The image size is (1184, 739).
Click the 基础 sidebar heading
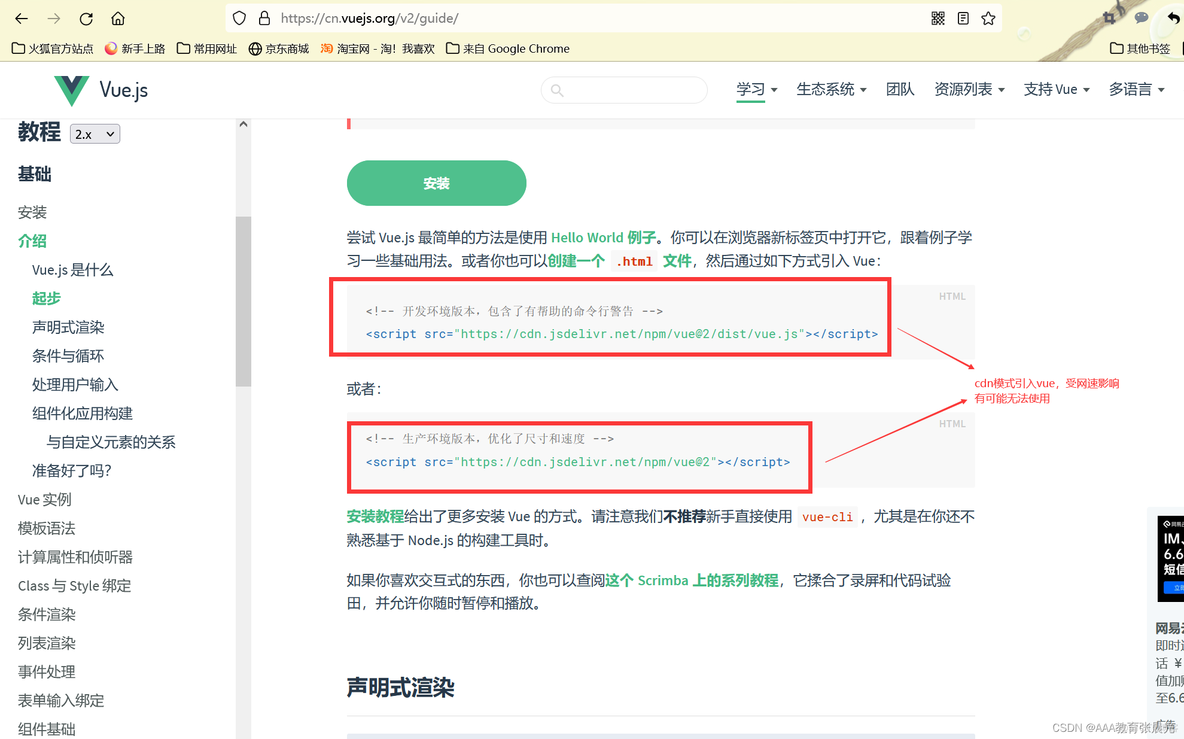point(35,174)
